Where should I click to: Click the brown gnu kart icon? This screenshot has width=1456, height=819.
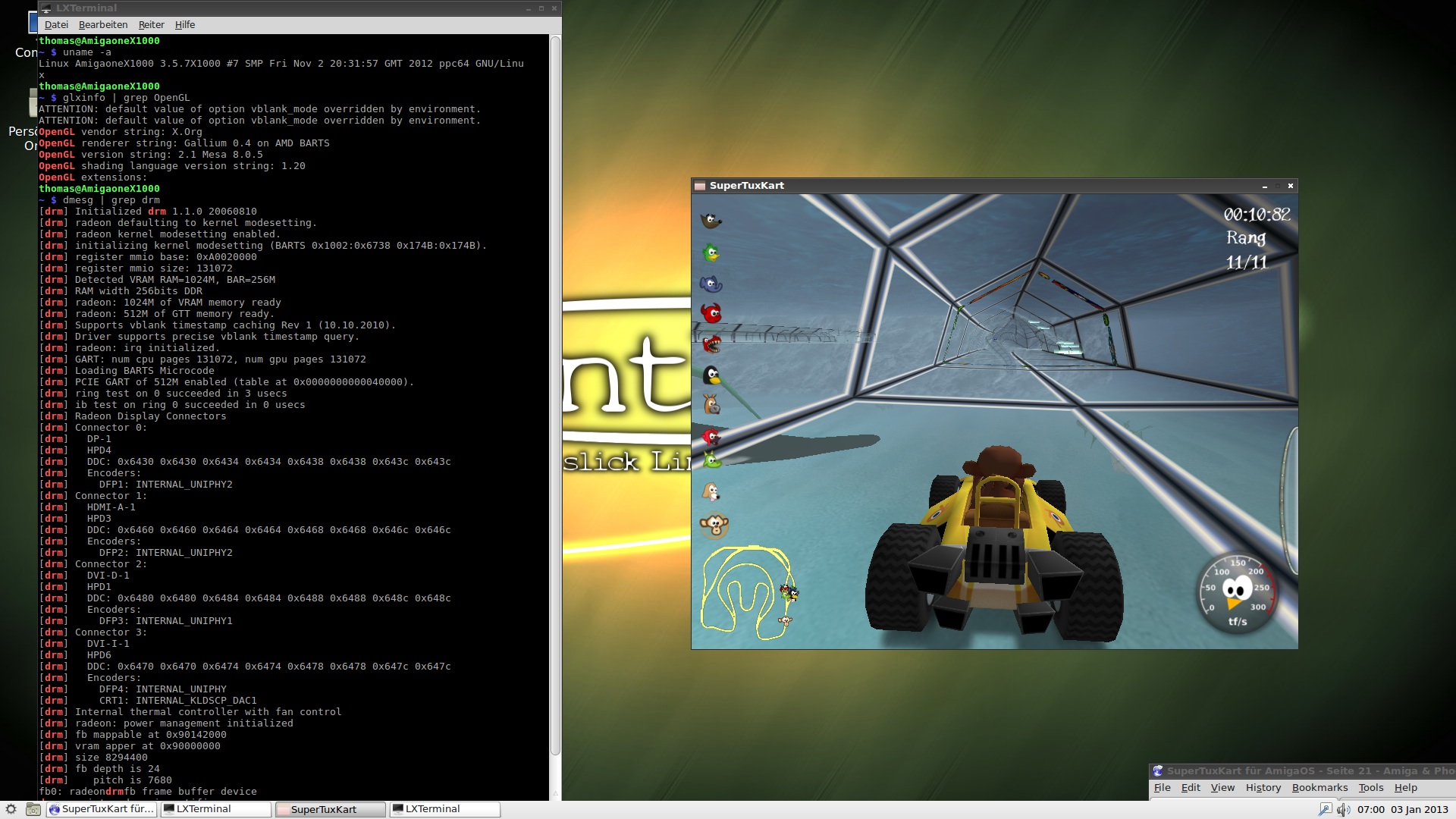click(x=711, y=404)
